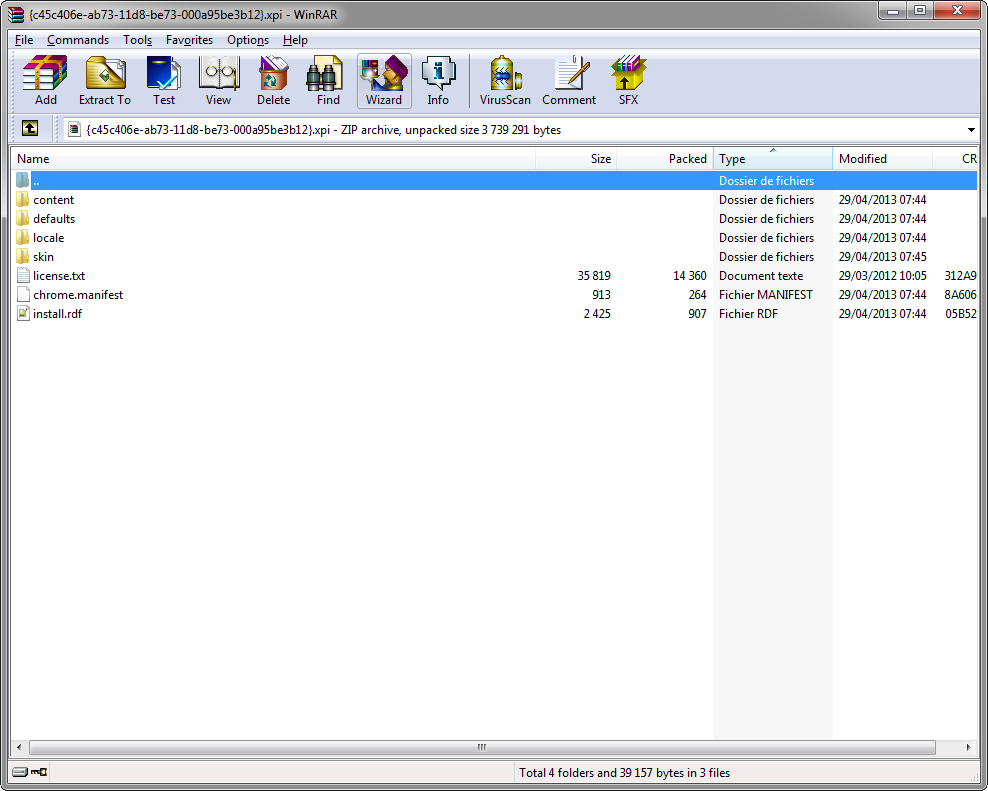
Task: Sort by Modified column header
Action: pos(882,159)
